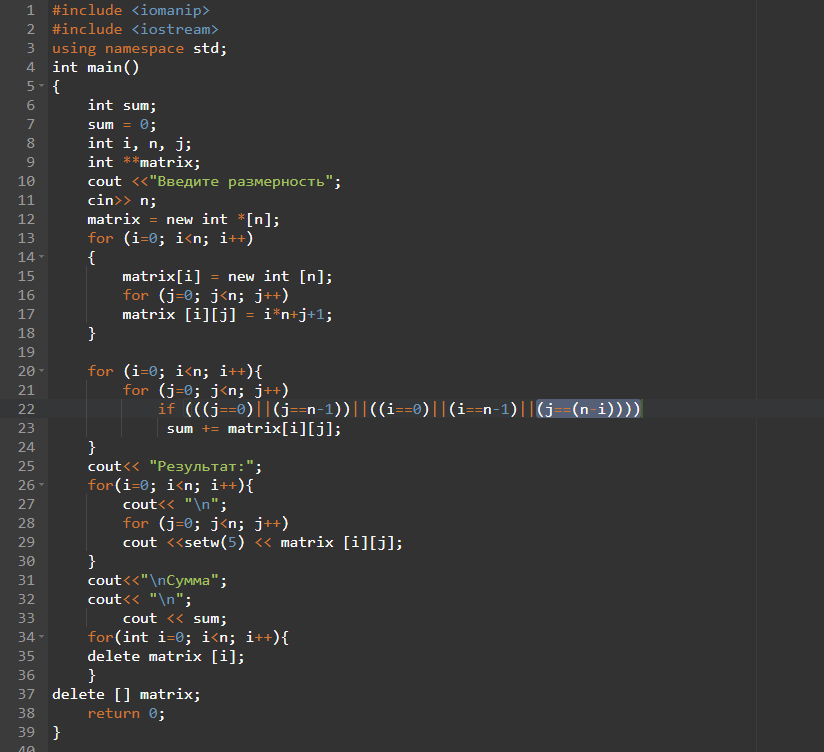Viewport: 824px width, 752px height.
Task: Click on '#include <iostream>' text
Action: click(135, 29)
